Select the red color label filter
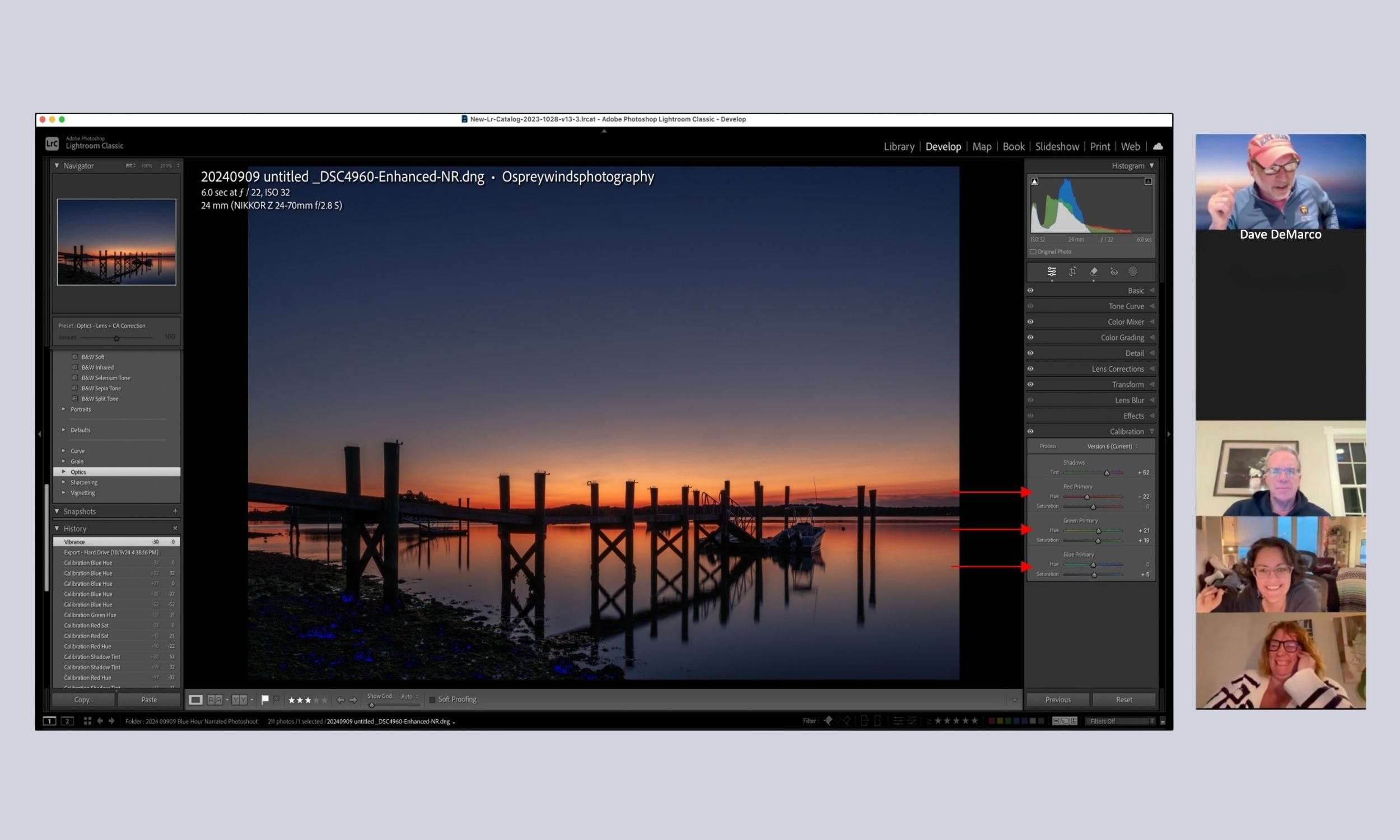Viewport: 1400px width, 840px height. point(991,721)
